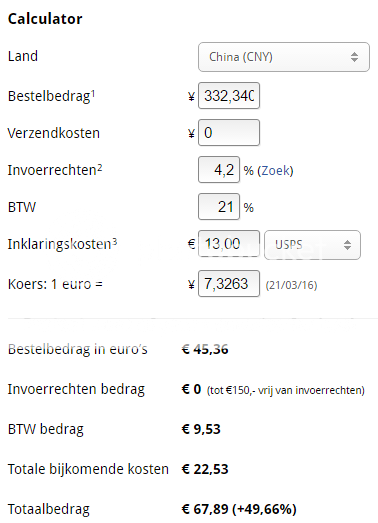
Task: Focus the Koers exchange rate field
Action: point(229,284)
